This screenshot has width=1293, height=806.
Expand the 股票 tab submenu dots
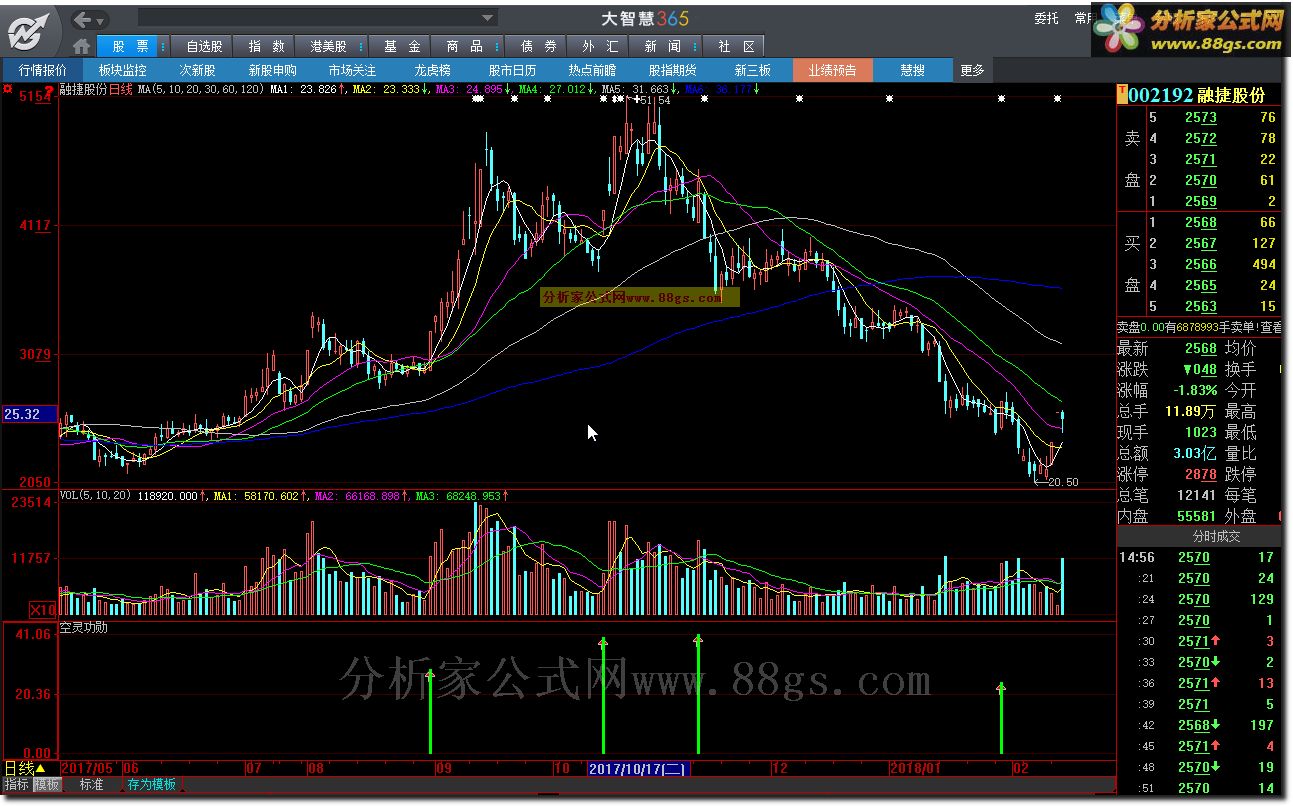click(x=164, y=46)
